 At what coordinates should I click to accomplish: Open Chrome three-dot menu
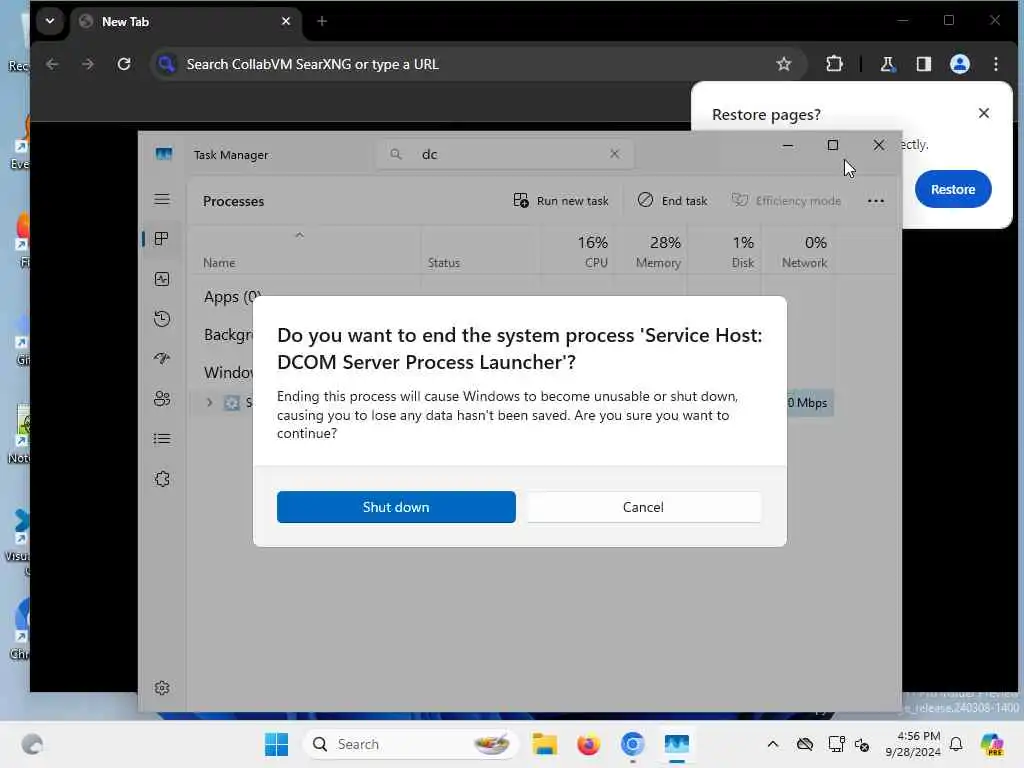click(995, 64)
